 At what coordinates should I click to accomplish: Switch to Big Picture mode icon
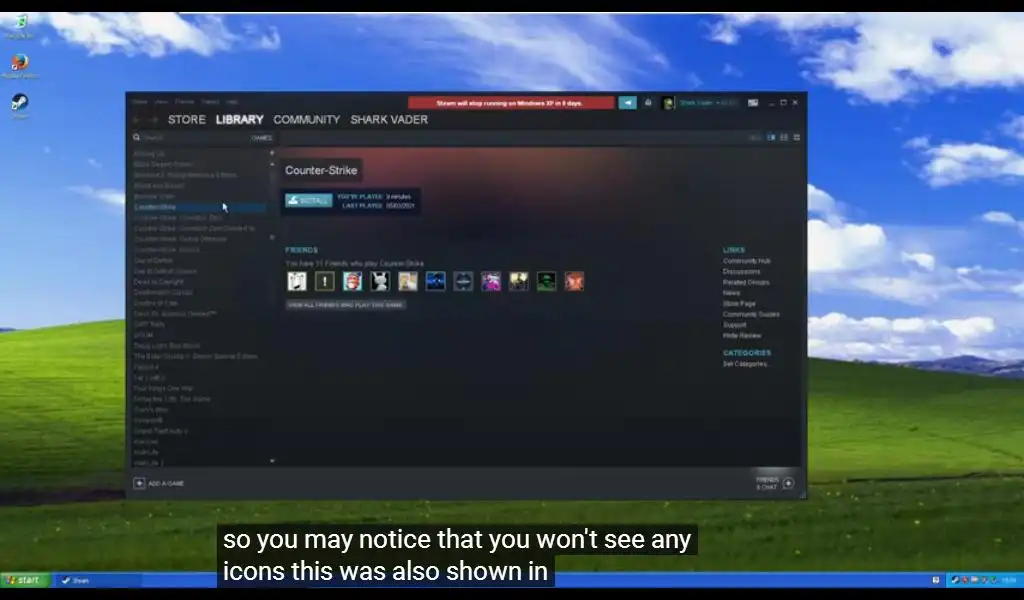coord(753,103)
